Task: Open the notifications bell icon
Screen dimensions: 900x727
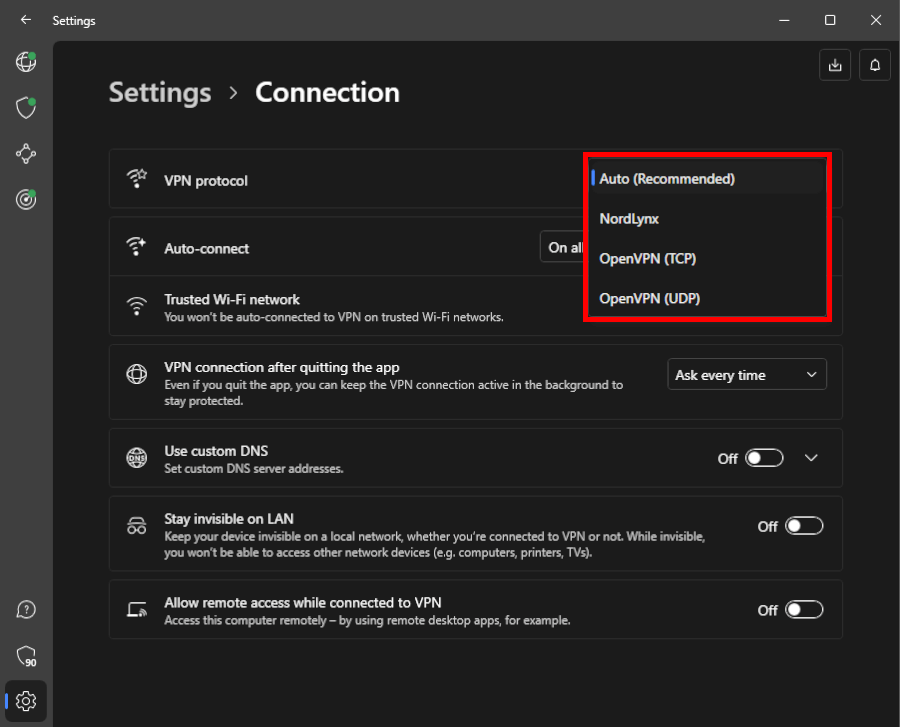Action: tap(874, 65)
